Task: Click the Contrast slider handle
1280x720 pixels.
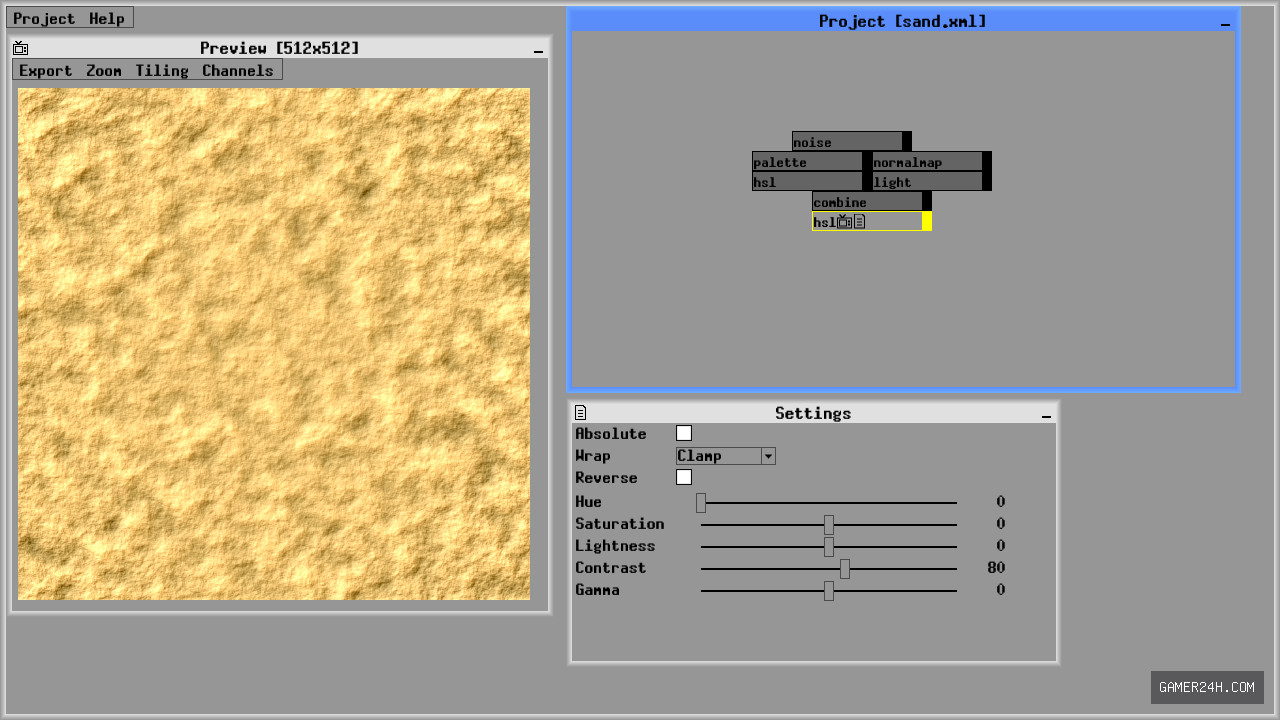Action: coord(845,568)
